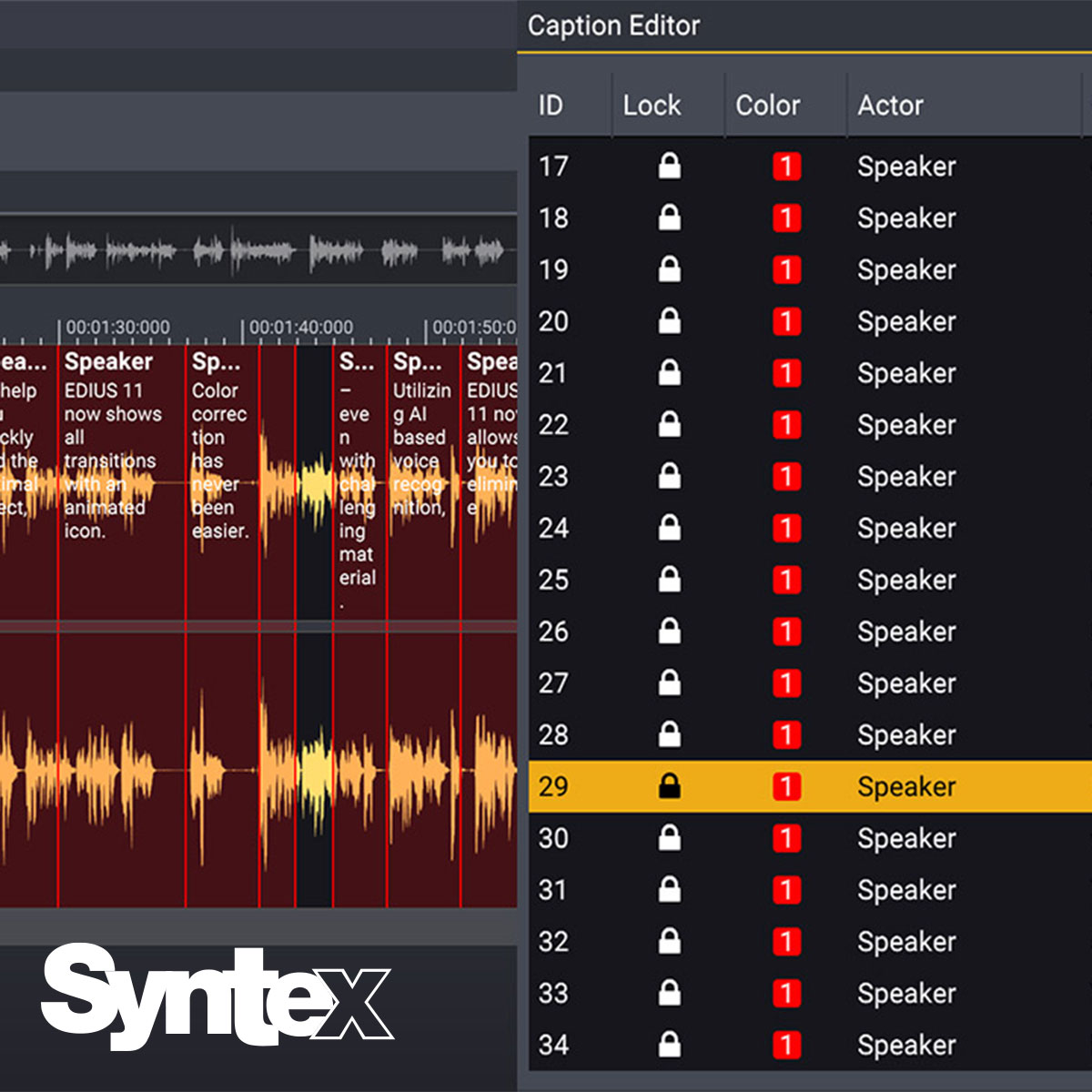Viewport: 1092px width, 1092px height.
Task: Click the Lock column header
Action: (x=652, y=106)
